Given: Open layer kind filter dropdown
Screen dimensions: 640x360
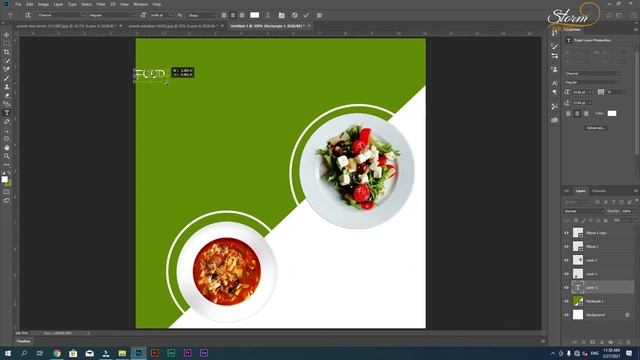Looking at the screenshot, I should pyautogui.click(x=578, y=202).
